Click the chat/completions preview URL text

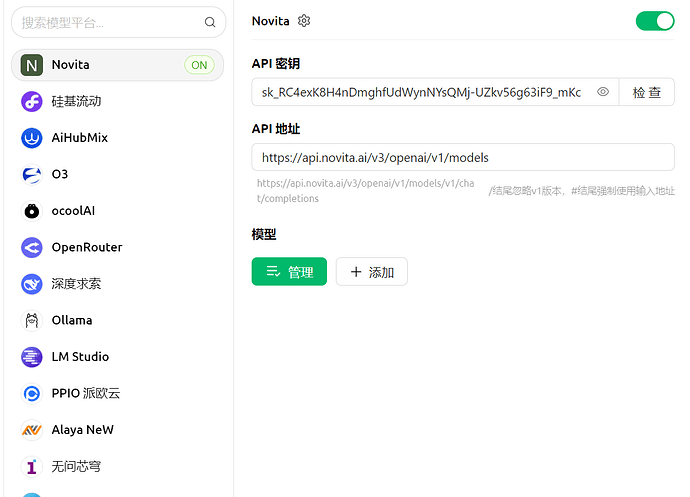pyautogui.click(x=366, y=191)
